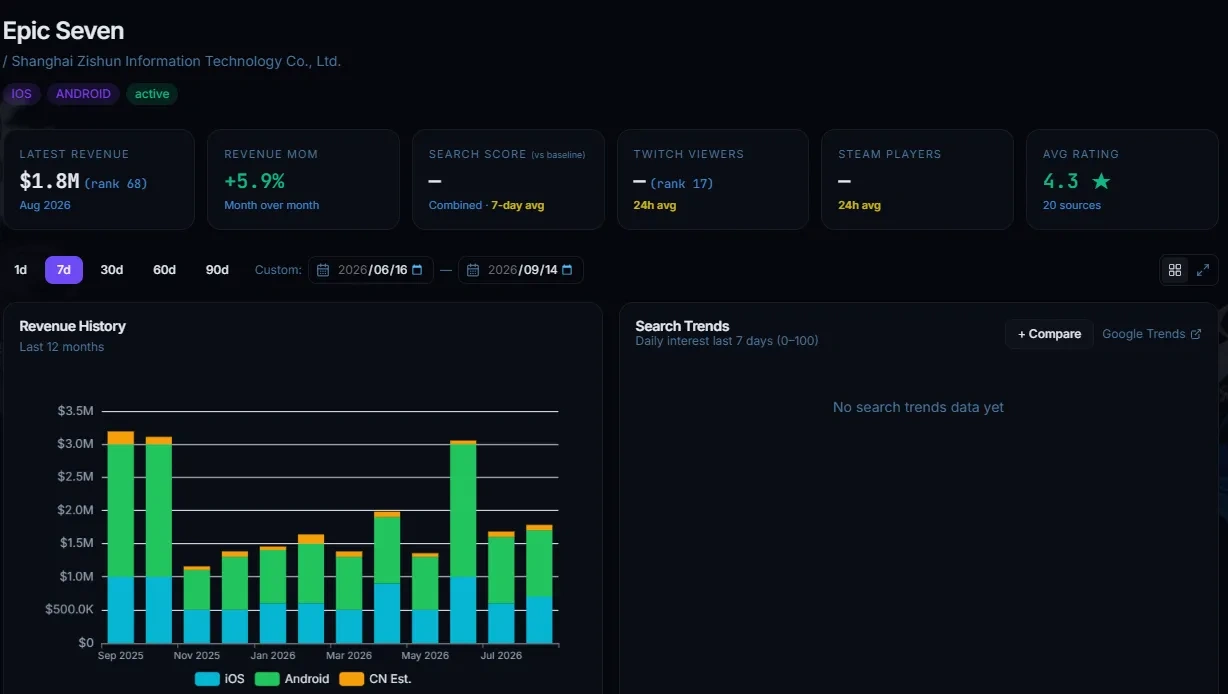Click the (rank 68) revenue rank text
The width and height of the screenshot is (1228, 694).
(116, 183)
